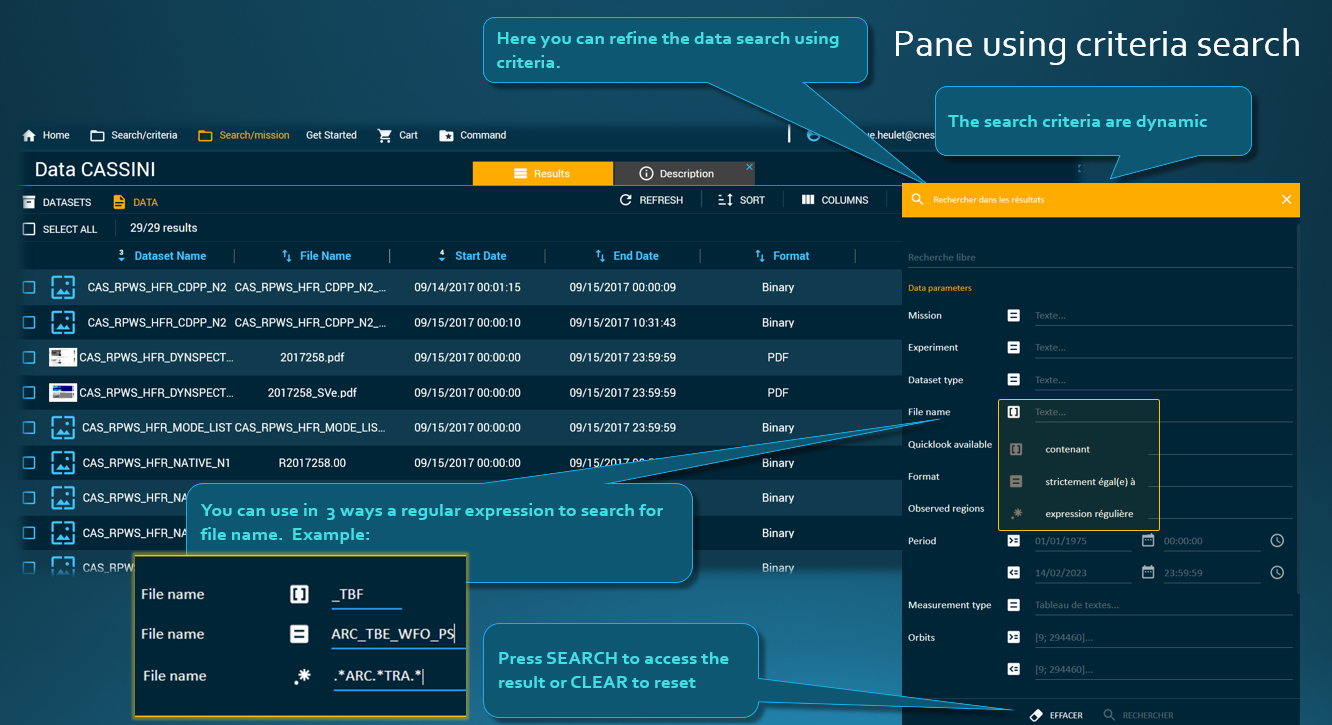The width and height of the screenshot is (1332, 725).
Task: Click the Period less-or-equal operator icon
Action: coord(1013,572)
